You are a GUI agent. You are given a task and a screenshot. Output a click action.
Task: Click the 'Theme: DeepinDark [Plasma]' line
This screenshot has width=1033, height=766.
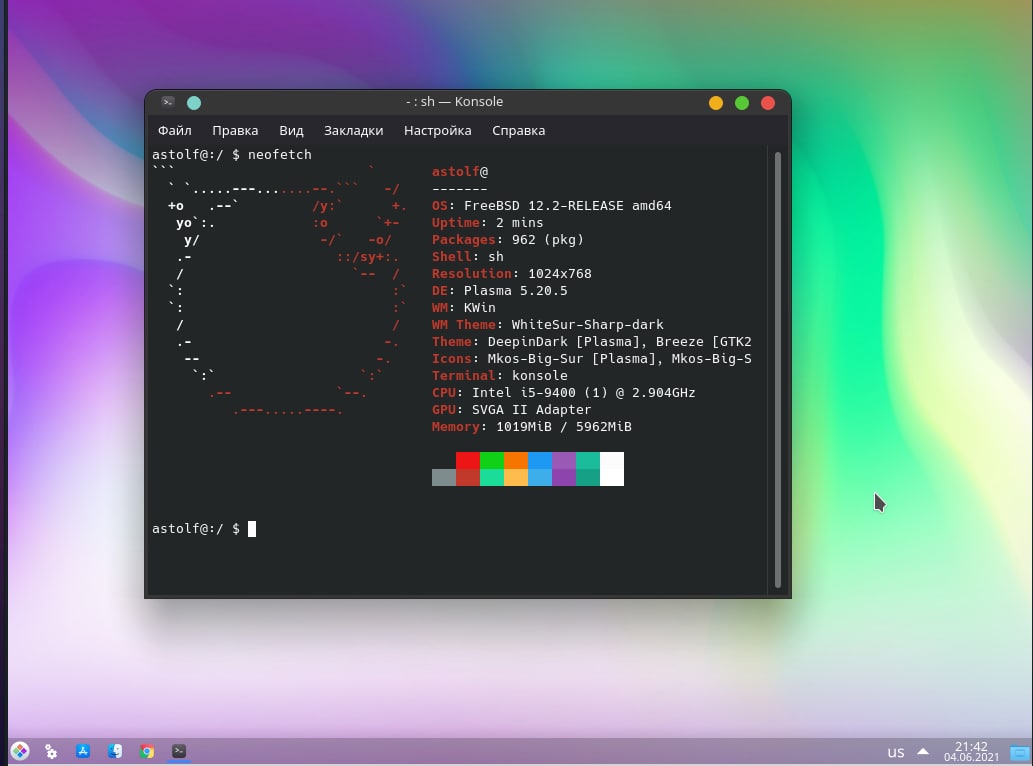(x=592, y=342)
